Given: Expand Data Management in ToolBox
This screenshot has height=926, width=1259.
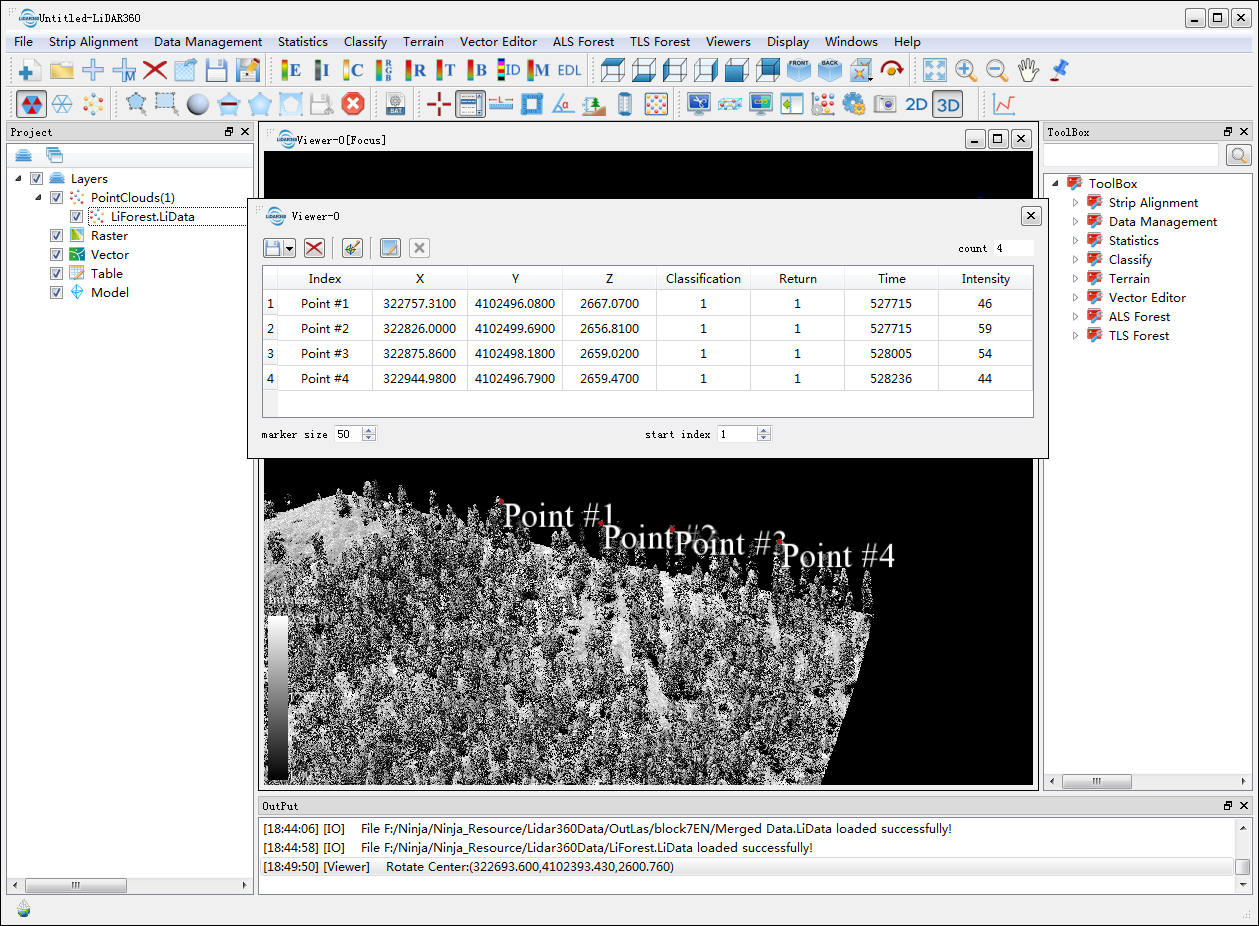Looking at the screenshot, I should (1076, 222).
